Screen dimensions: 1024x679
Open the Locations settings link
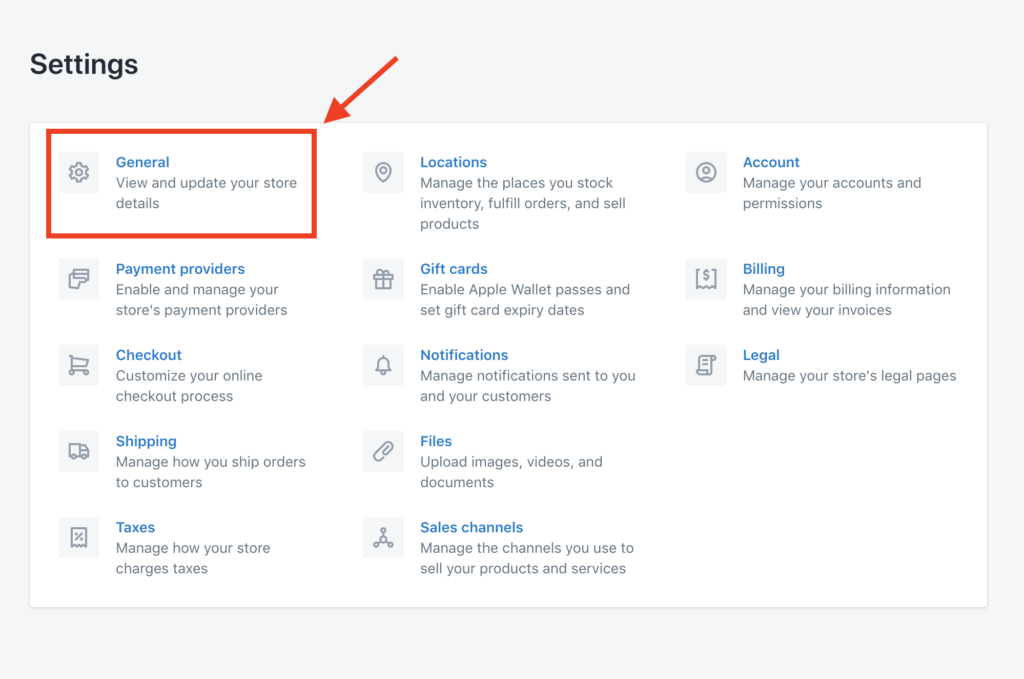(453, 162)
